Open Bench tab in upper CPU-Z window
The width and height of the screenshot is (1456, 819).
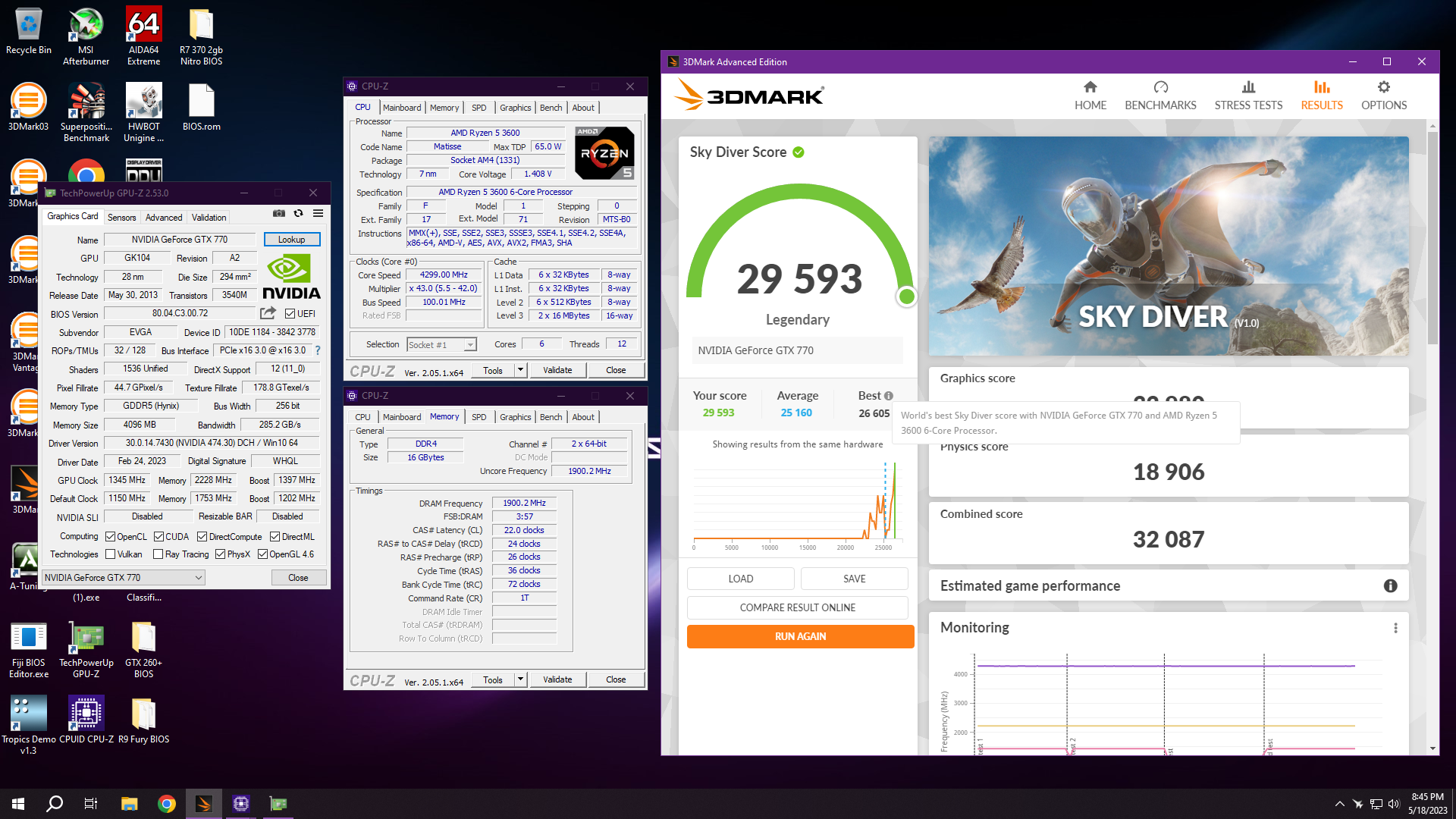(551, 108)
